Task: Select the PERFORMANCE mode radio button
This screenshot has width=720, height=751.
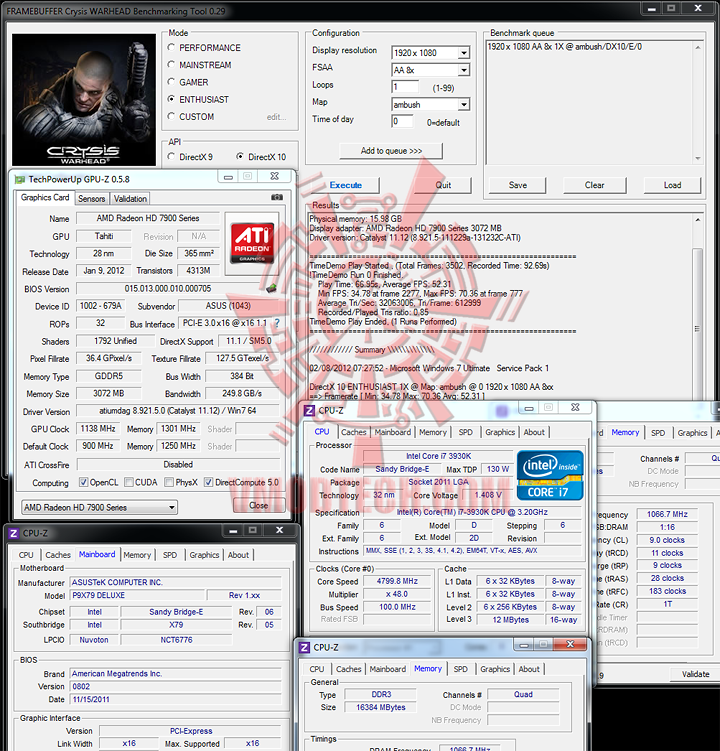Action: point(171,47)
